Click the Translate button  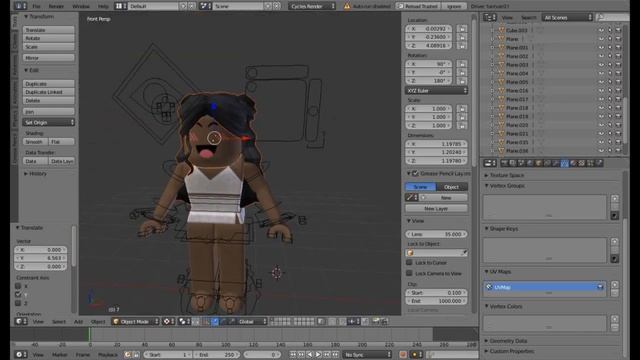point(49,30)
